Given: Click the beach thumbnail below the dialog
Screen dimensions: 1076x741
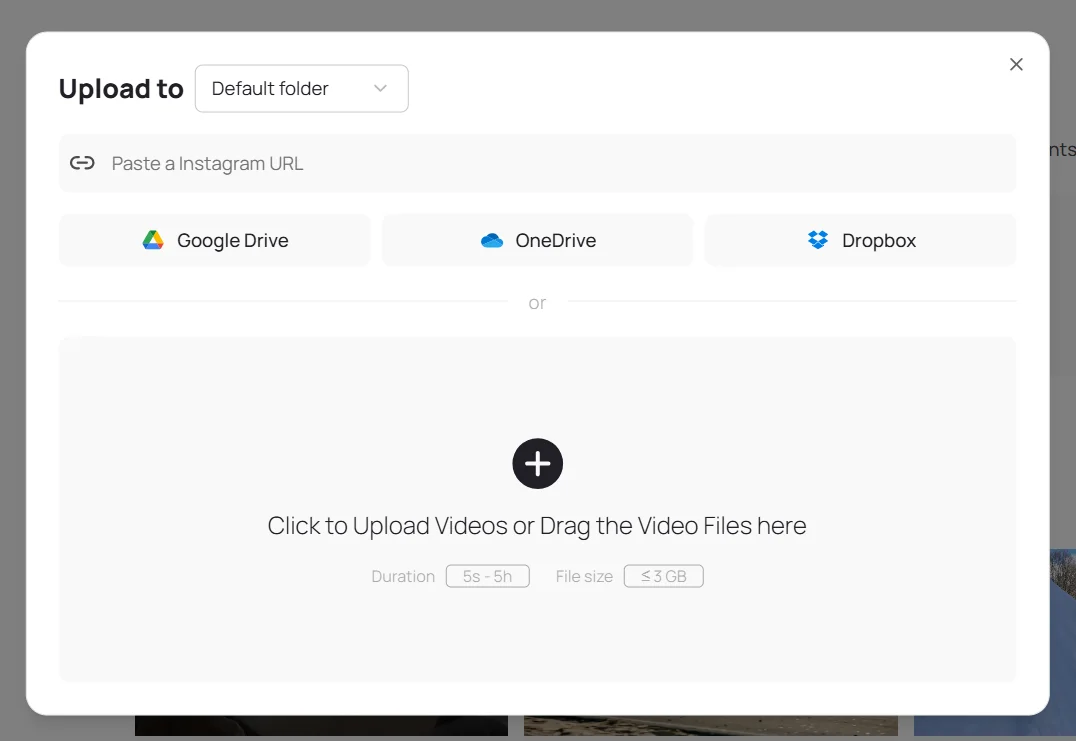Looking at the screenshot, I should point(710,730).
